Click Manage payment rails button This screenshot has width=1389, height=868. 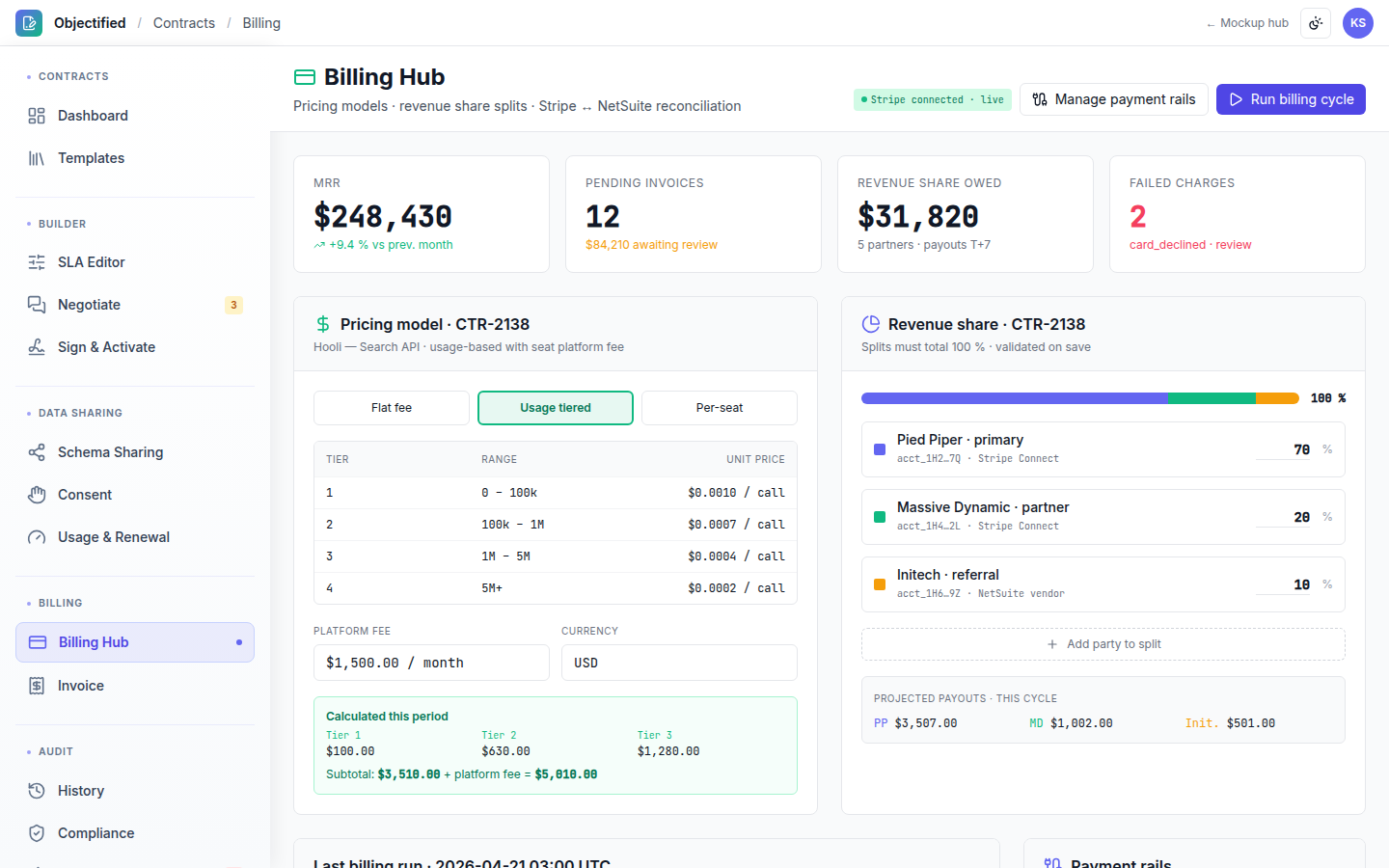[1114, 99]
